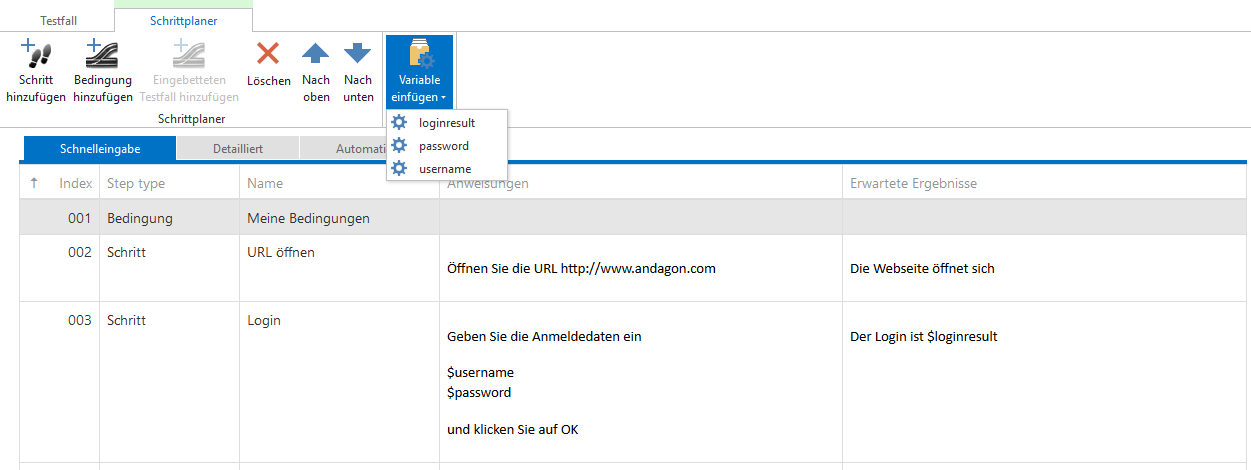
Task: Click gear icon next to password
Action: click(399, 146)
